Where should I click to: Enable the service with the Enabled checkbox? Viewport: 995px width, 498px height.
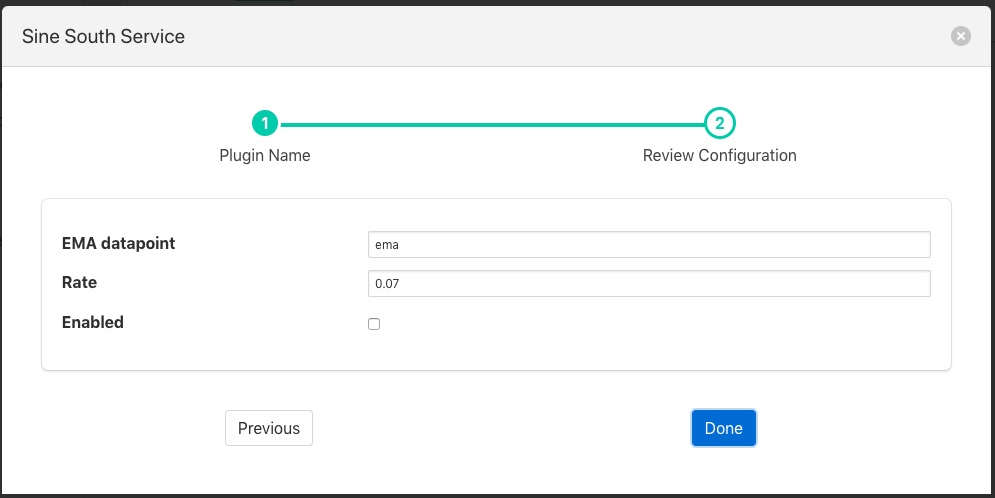coord(374,324)
